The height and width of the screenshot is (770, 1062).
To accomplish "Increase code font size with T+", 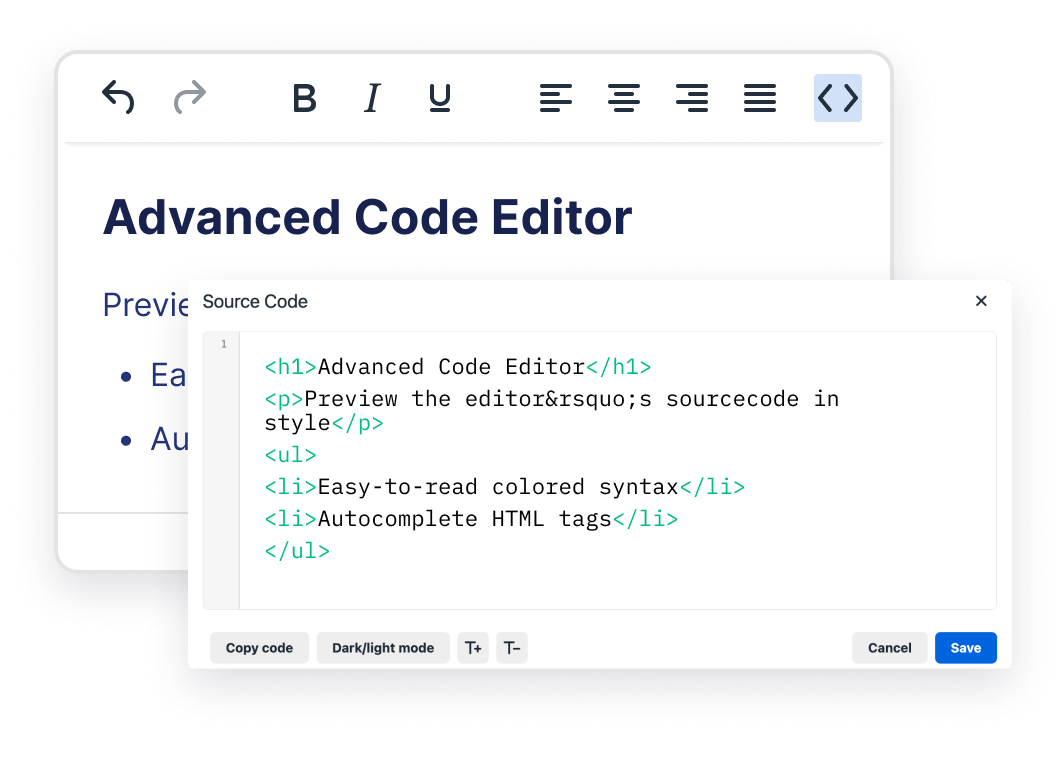I will click(473, 648).
